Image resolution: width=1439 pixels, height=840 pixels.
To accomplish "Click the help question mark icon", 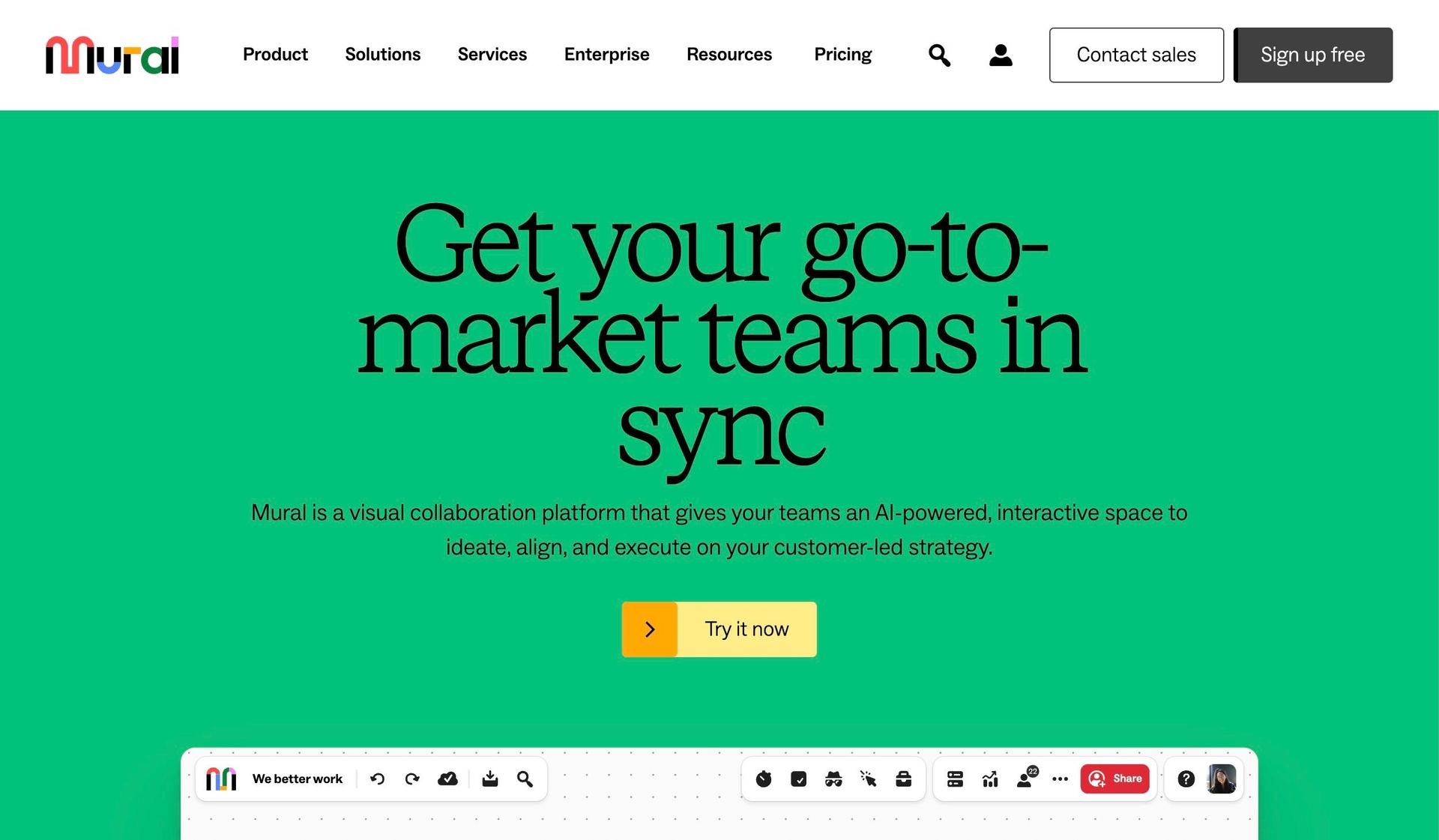I will click(x=1186, y=779).
